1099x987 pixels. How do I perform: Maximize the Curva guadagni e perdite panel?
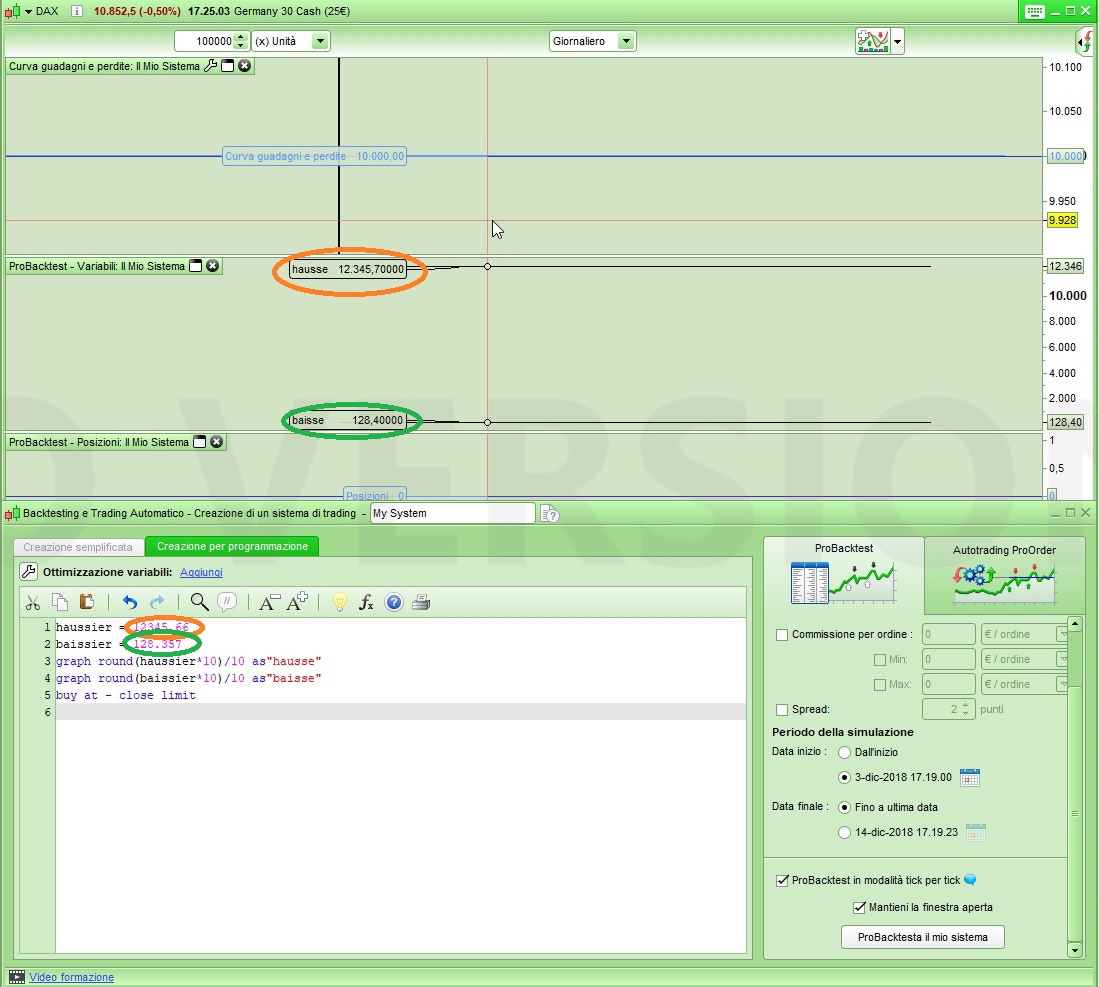pos(228,66)
